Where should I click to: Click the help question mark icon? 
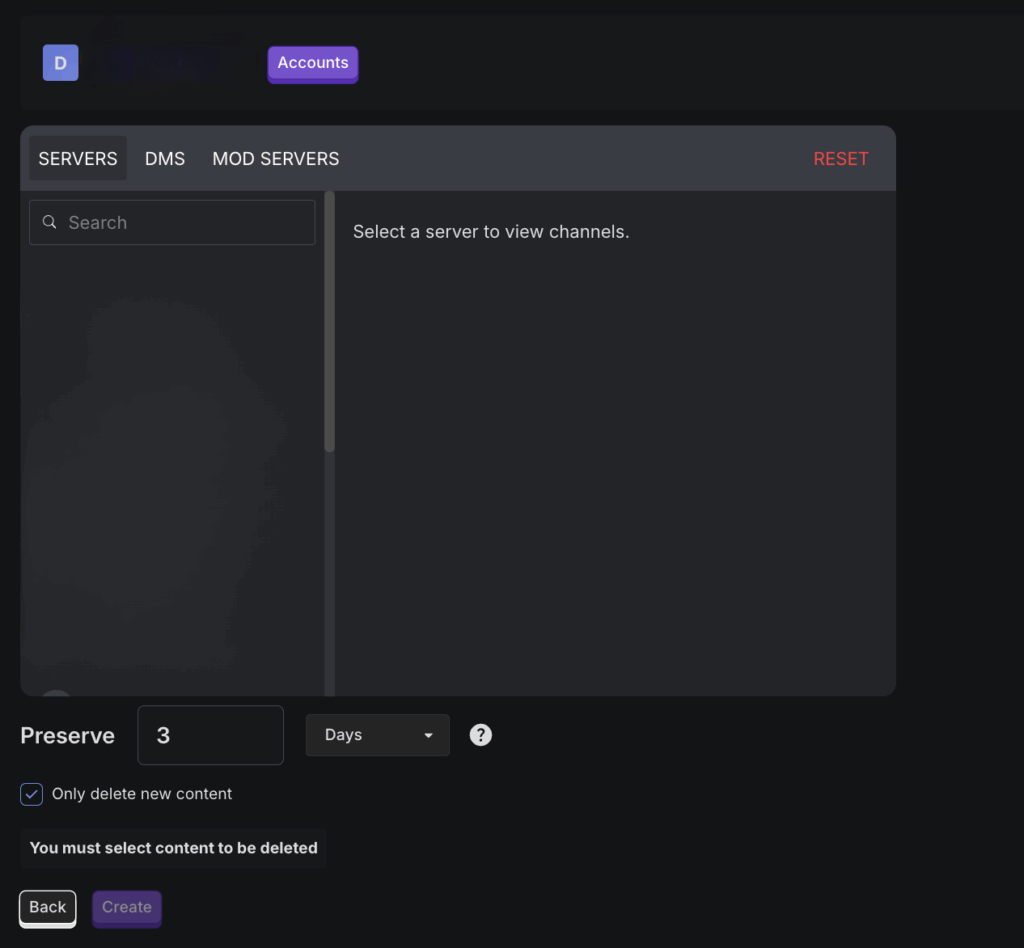coord(481,735)
